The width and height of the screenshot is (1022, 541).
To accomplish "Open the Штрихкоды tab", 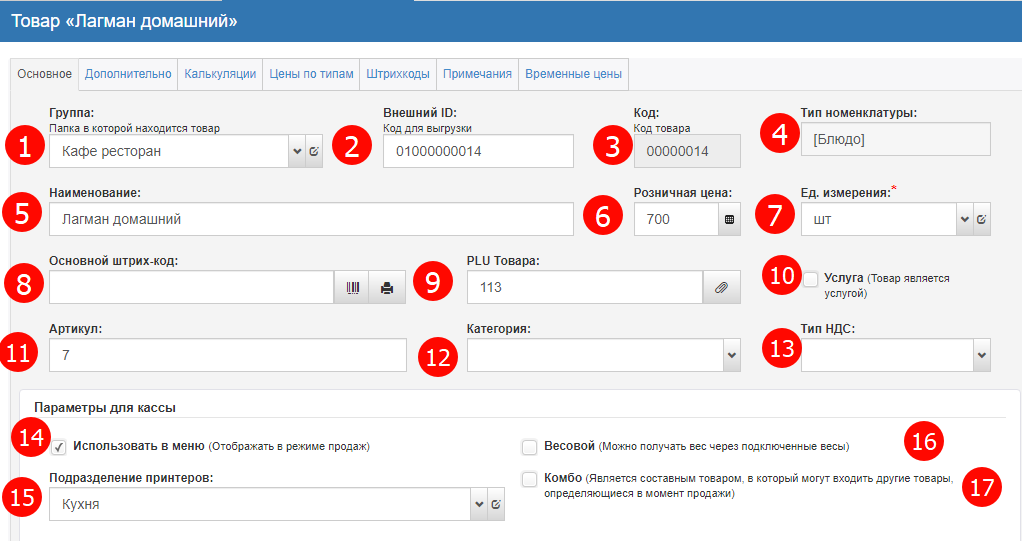I will point(398,74).
